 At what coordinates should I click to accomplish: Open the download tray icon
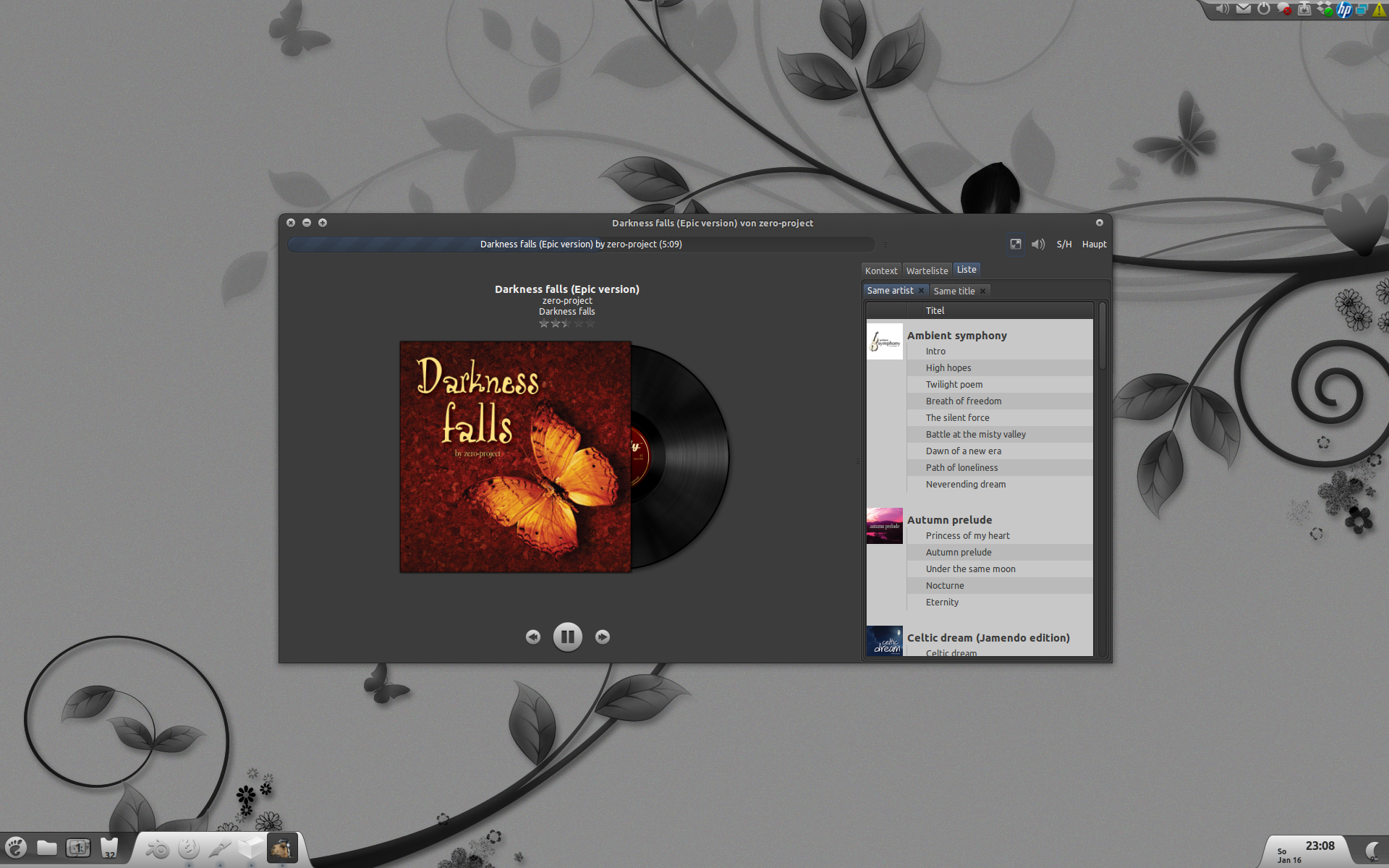click(1304, 9)
